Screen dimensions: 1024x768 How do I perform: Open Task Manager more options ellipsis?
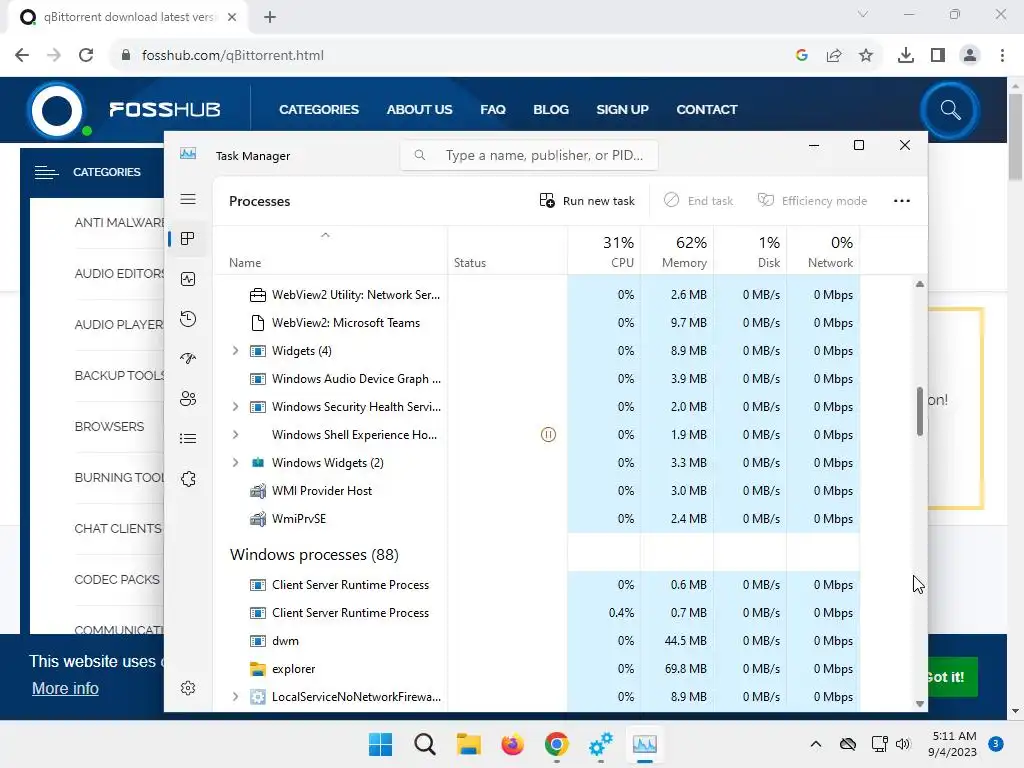pyautogui.click(x=902, y=200)
